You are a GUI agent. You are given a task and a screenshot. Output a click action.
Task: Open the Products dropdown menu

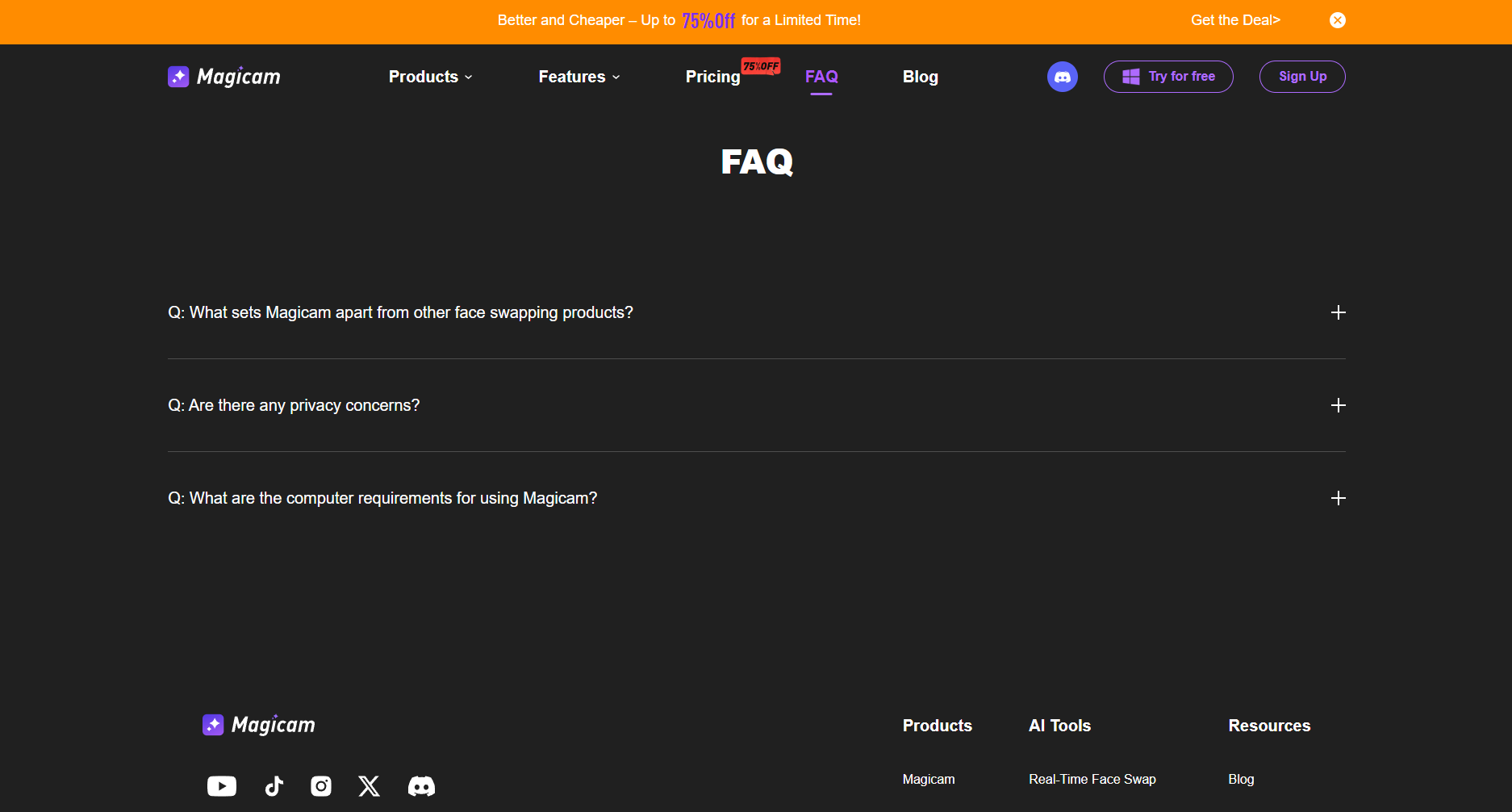431,77
